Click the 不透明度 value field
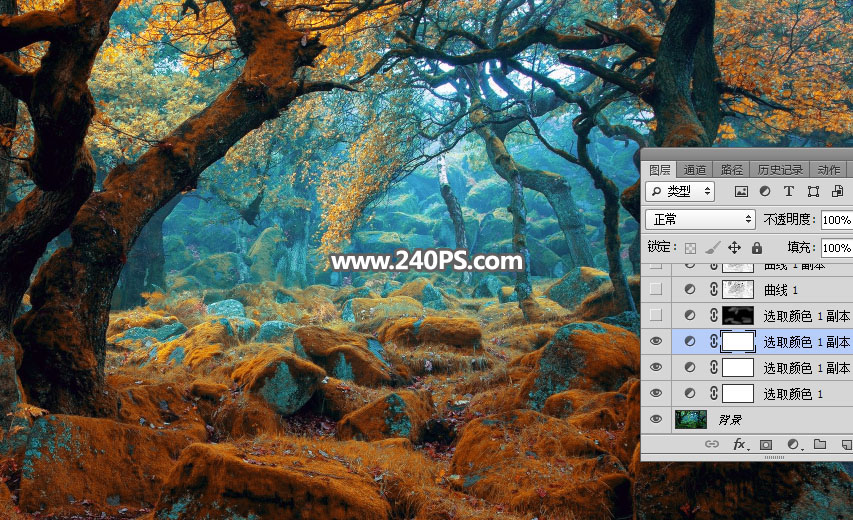Screen dimensions: 853x520 [837, 220]
